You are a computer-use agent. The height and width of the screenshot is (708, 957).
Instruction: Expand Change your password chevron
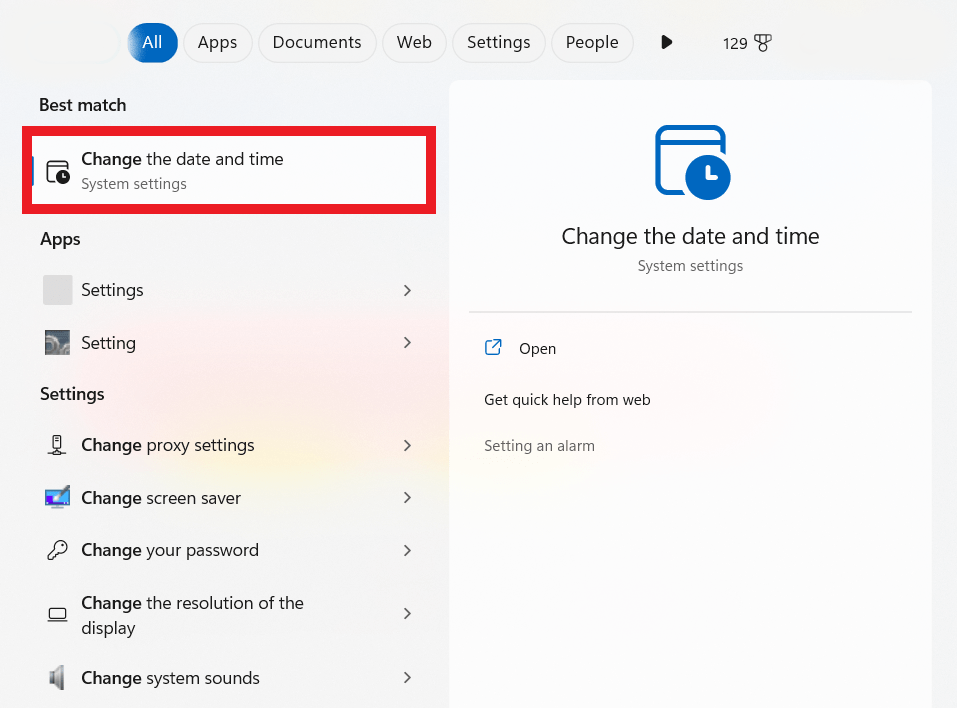point(407,551)
